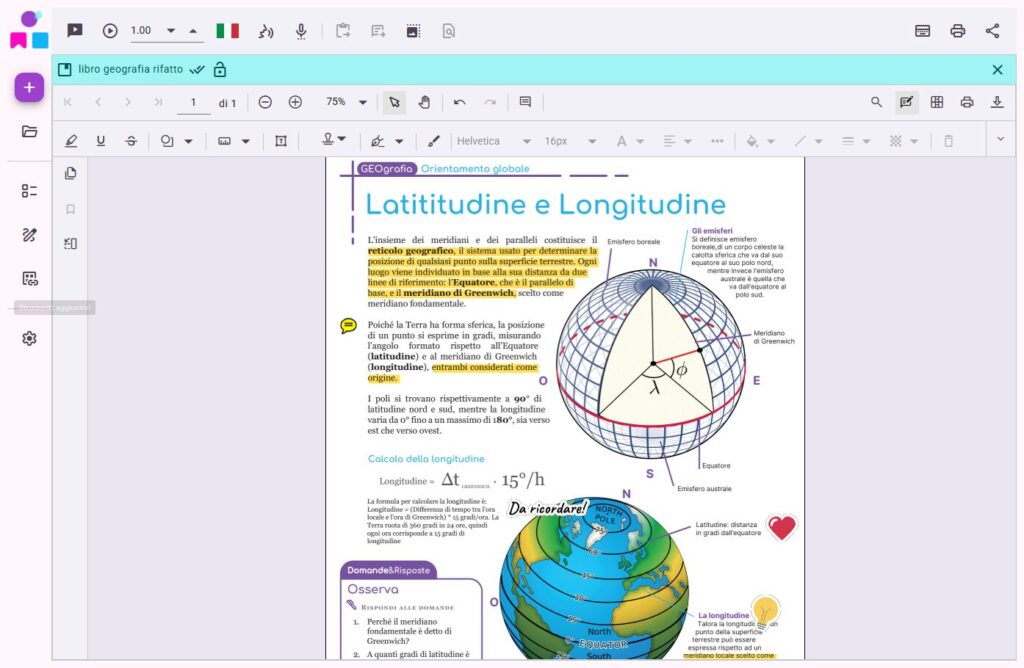This screenshot has height=668, width=1024.
Task: Click the page number input field
Action: tap(193, 102)
